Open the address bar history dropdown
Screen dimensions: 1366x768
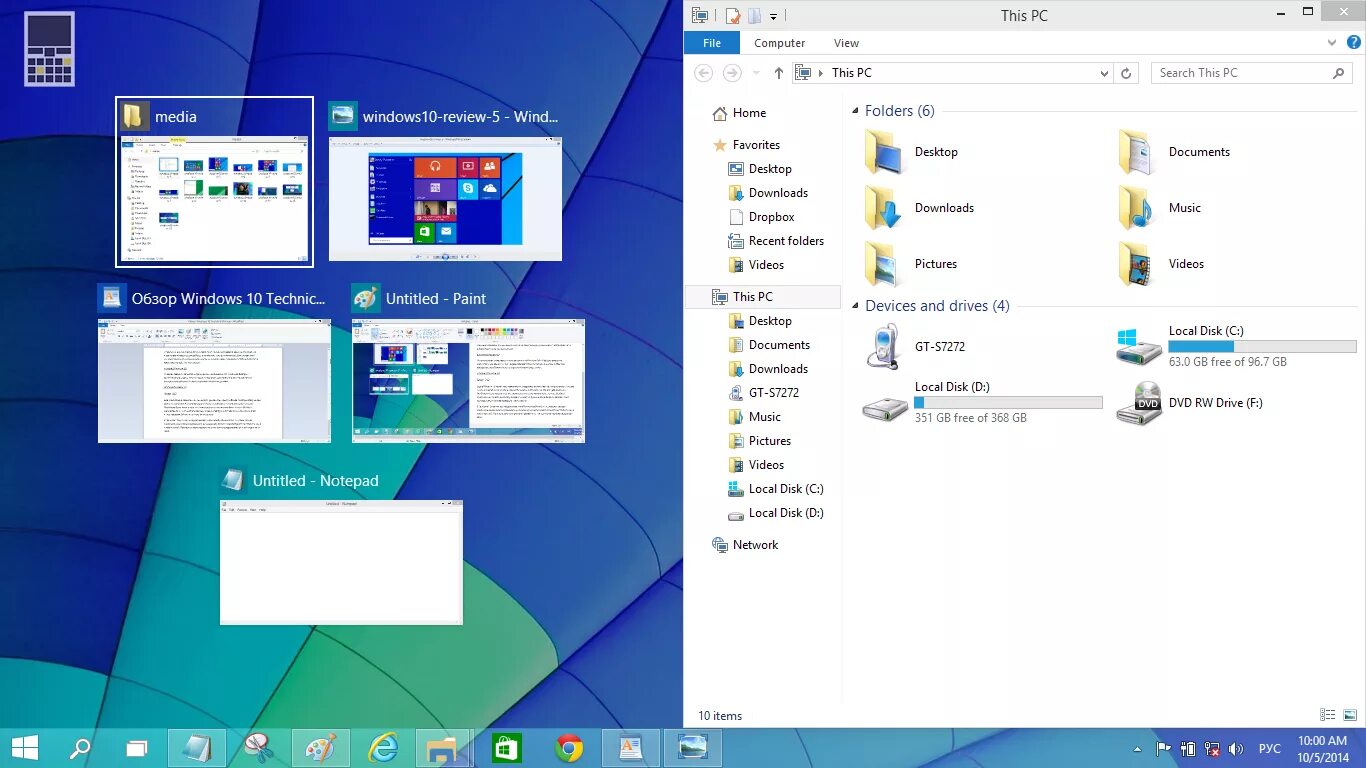click(1104, 73)
